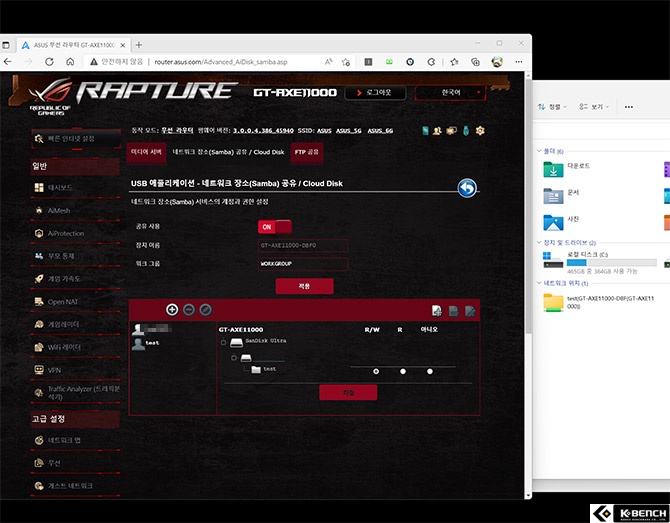Click the remove account minus icon

pos(189,310)
